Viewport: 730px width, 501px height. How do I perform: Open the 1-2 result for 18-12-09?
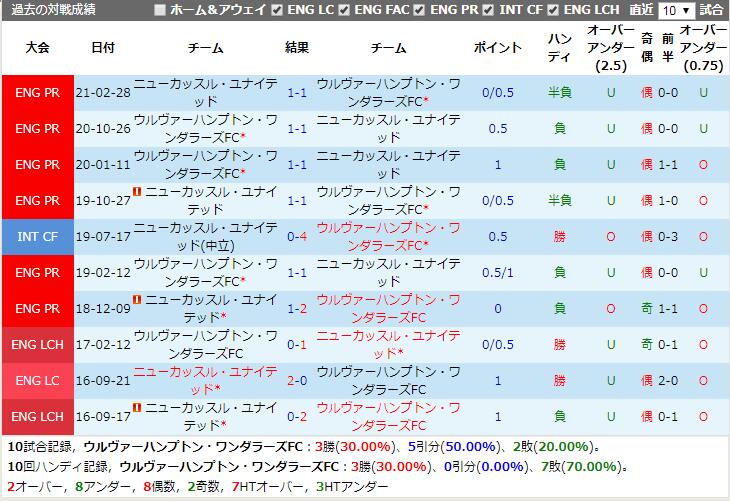click(x=297, y=309)
